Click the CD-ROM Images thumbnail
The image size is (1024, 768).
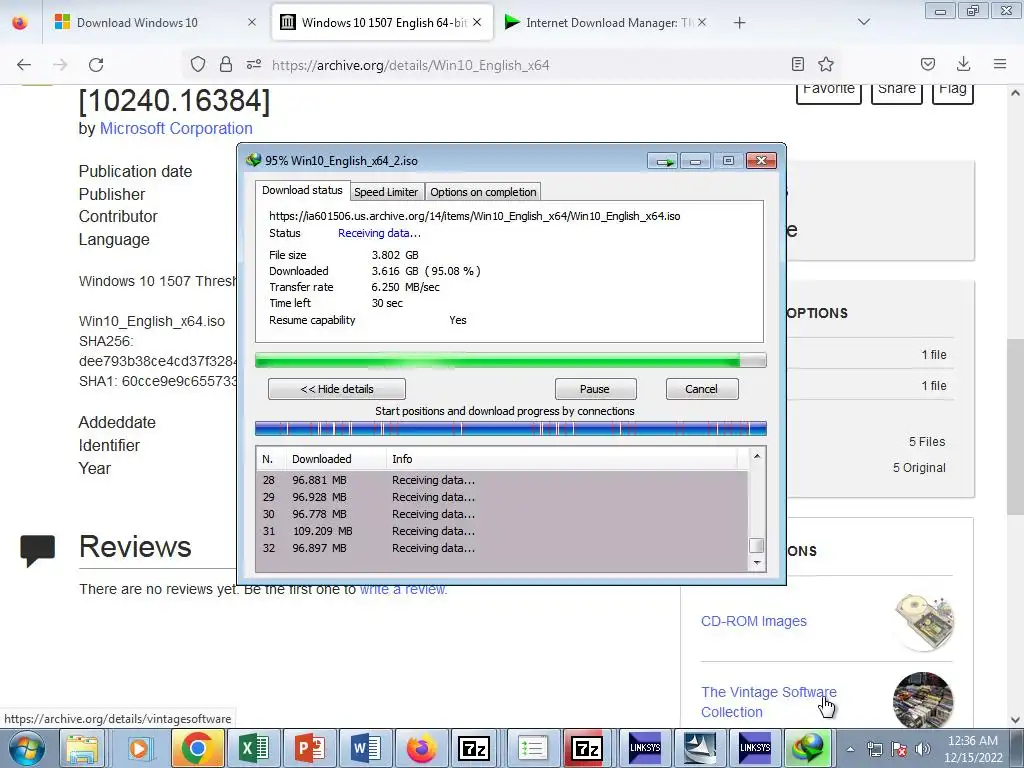[x=924, y=622]
